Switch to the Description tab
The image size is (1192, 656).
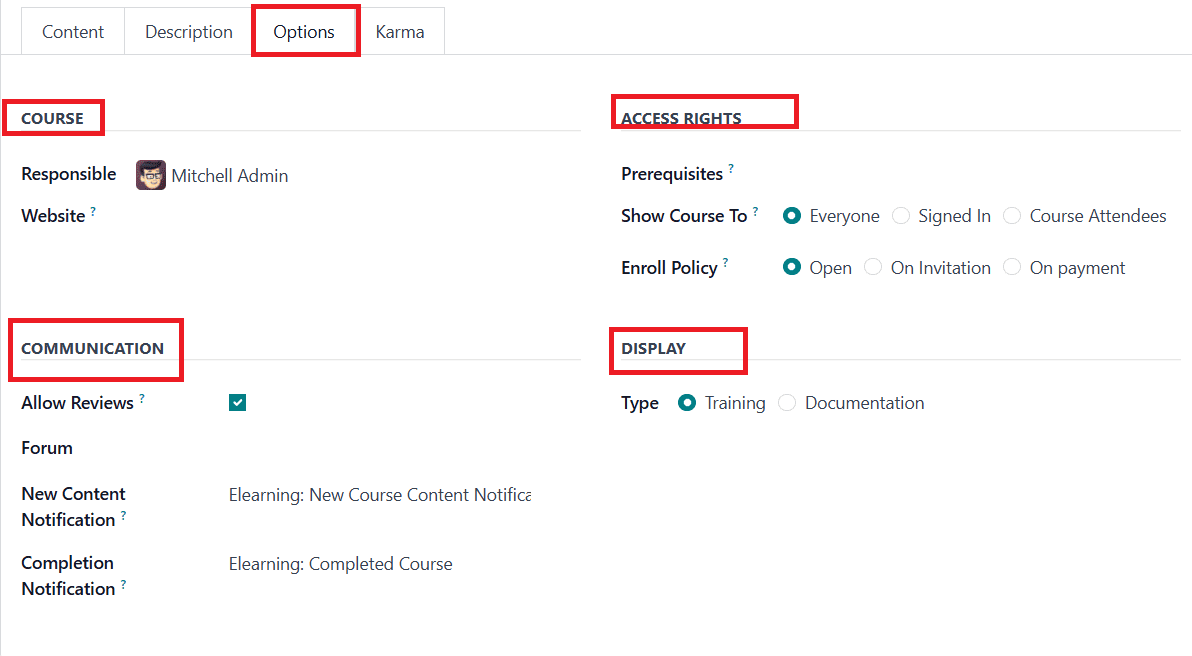[x=189, y=32]
